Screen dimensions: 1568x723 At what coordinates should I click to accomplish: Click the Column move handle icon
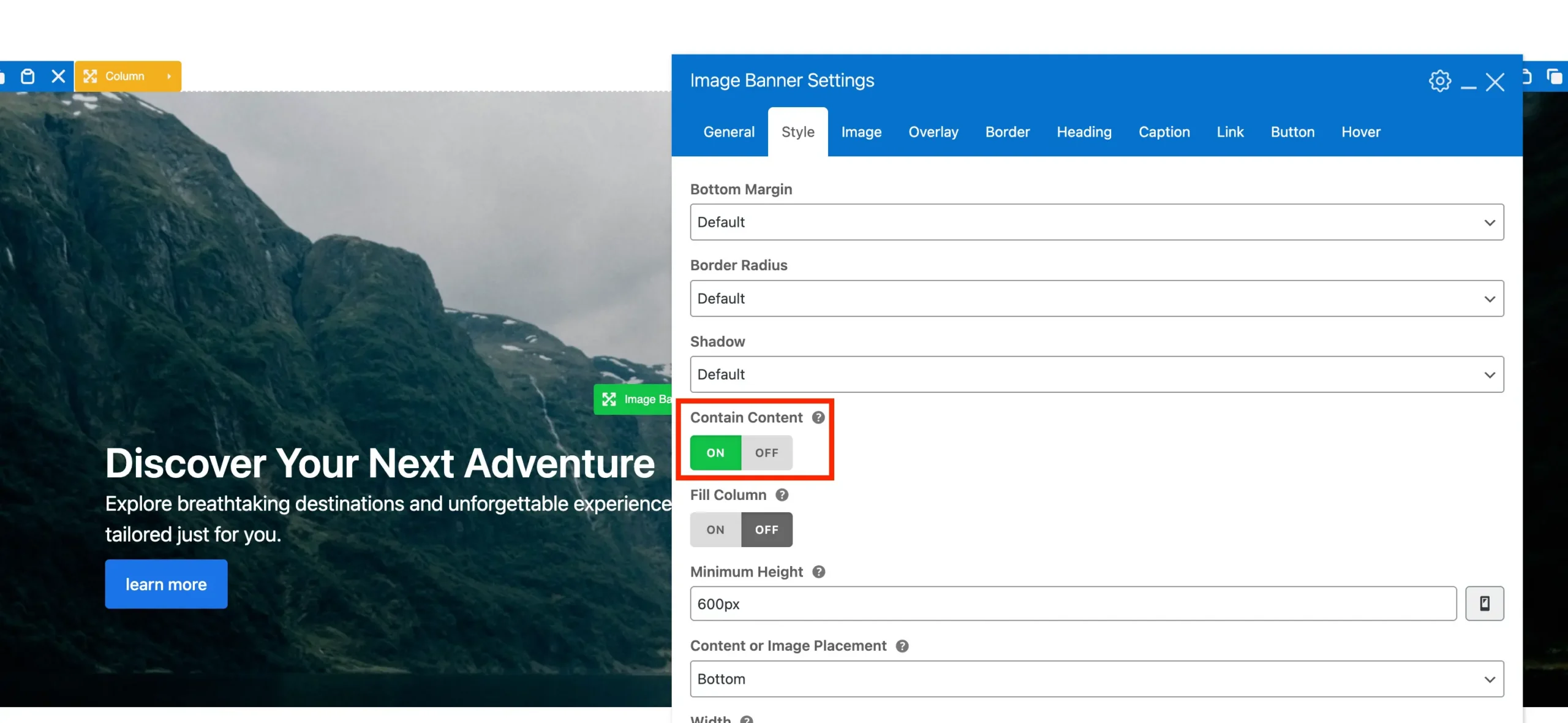click(91, 76)
